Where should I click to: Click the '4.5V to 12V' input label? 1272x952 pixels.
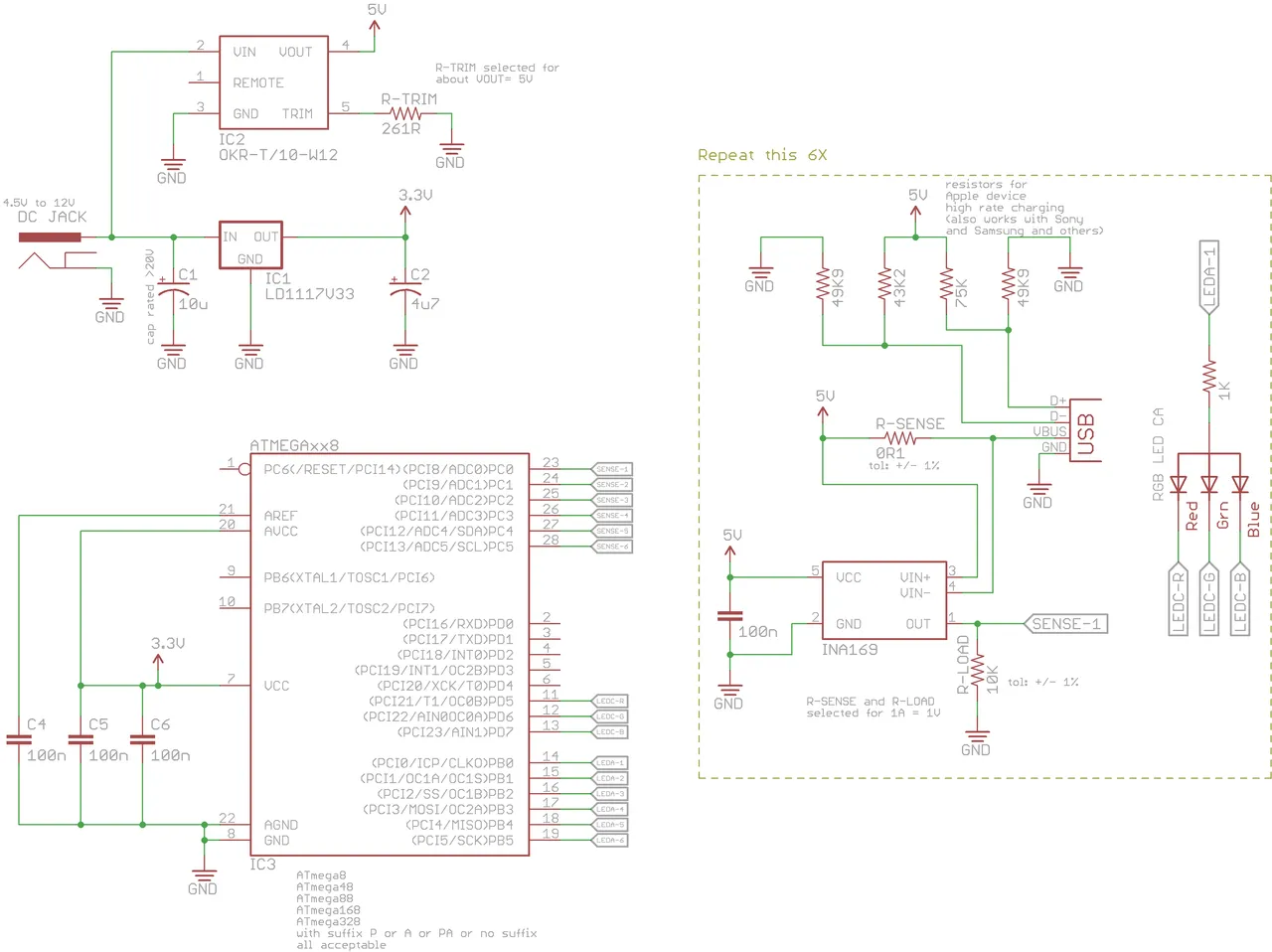pyautogui.click(x=38, y=203)
